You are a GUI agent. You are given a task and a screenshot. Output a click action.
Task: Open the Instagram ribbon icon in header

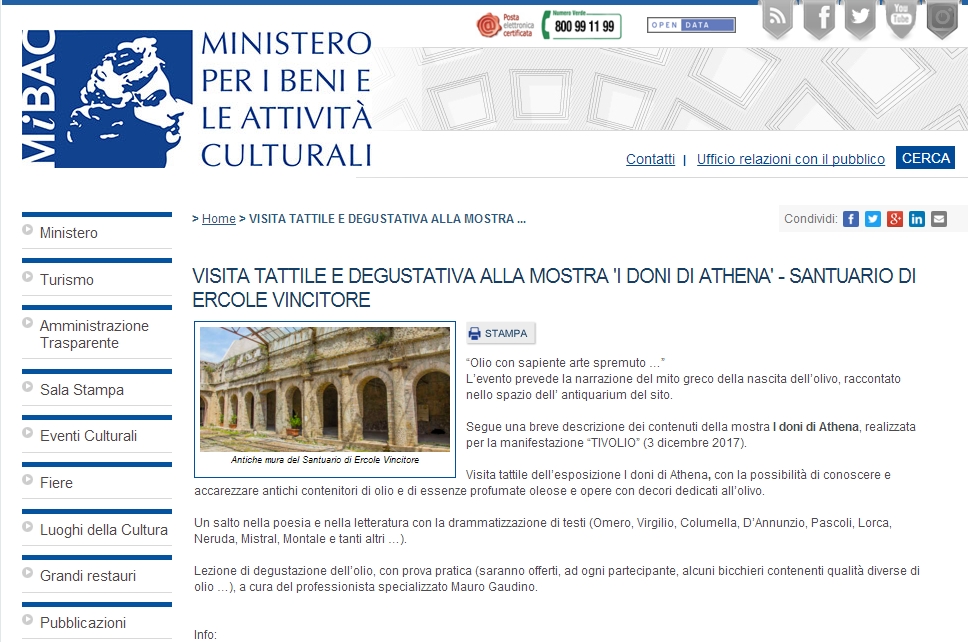pos(941,19)
